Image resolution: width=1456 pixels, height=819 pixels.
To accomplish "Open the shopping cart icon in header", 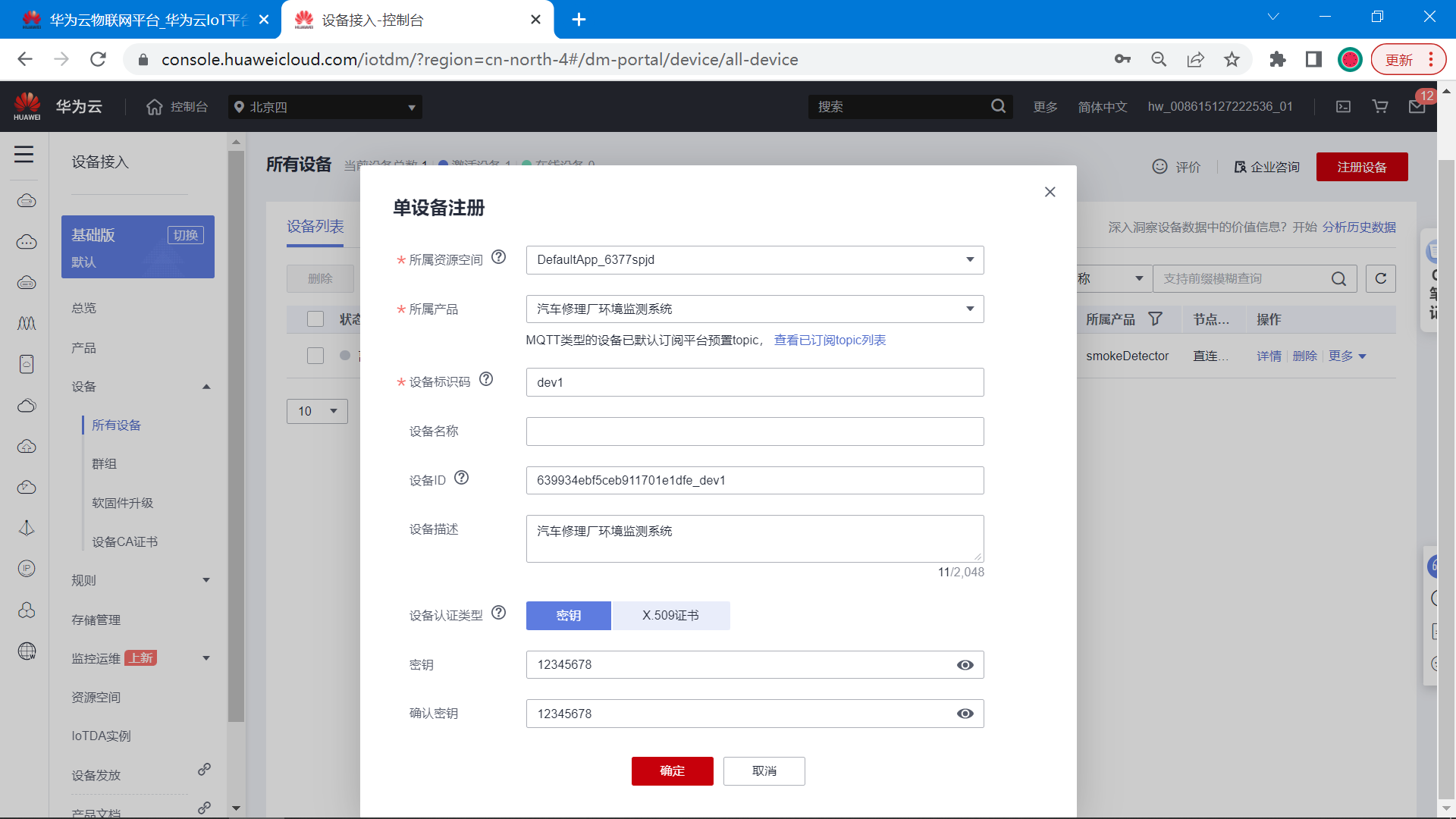I will click(x=1380, y=107).
